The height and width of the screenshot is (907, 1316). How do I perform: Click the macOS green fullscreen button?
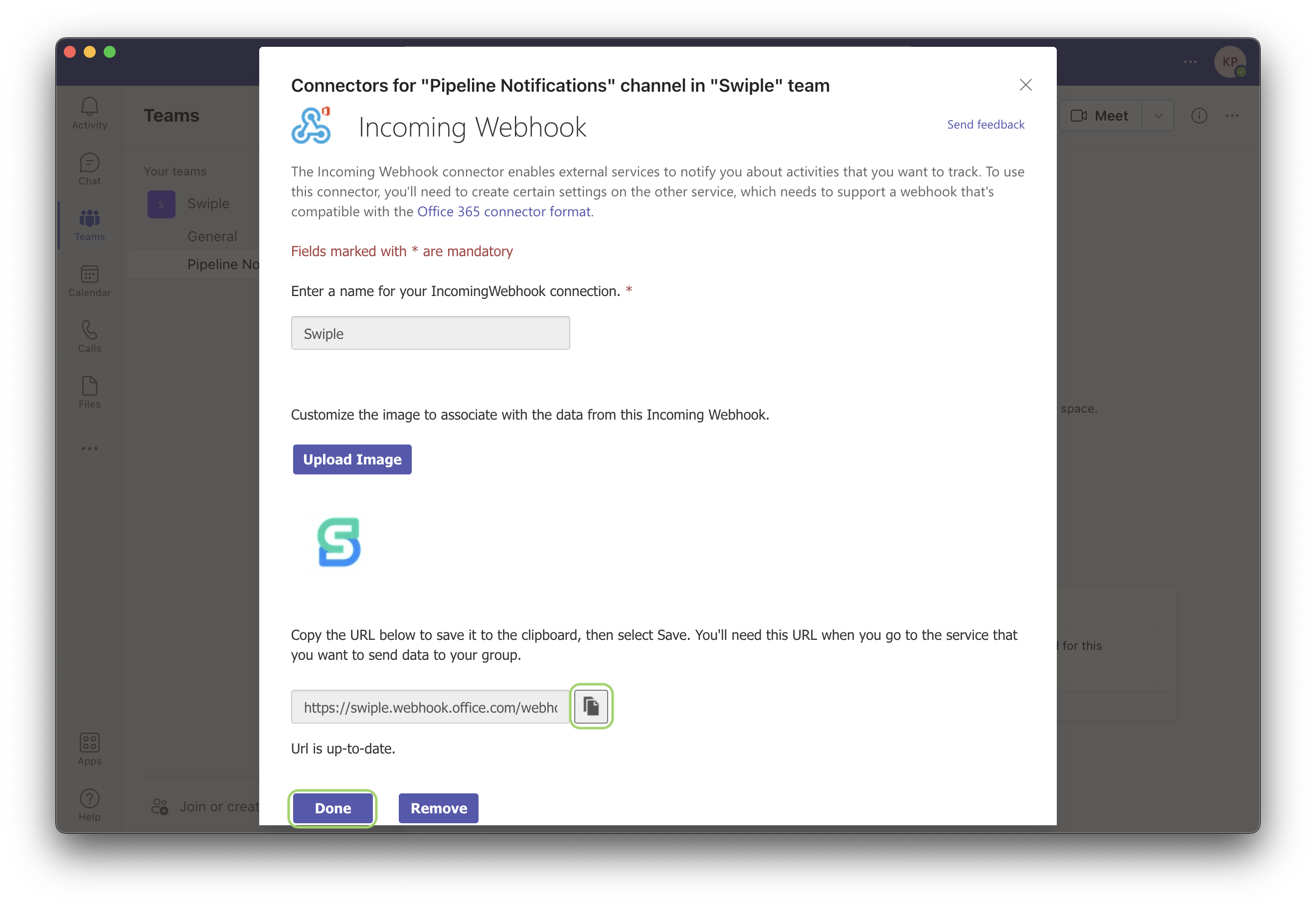(110, 52)
